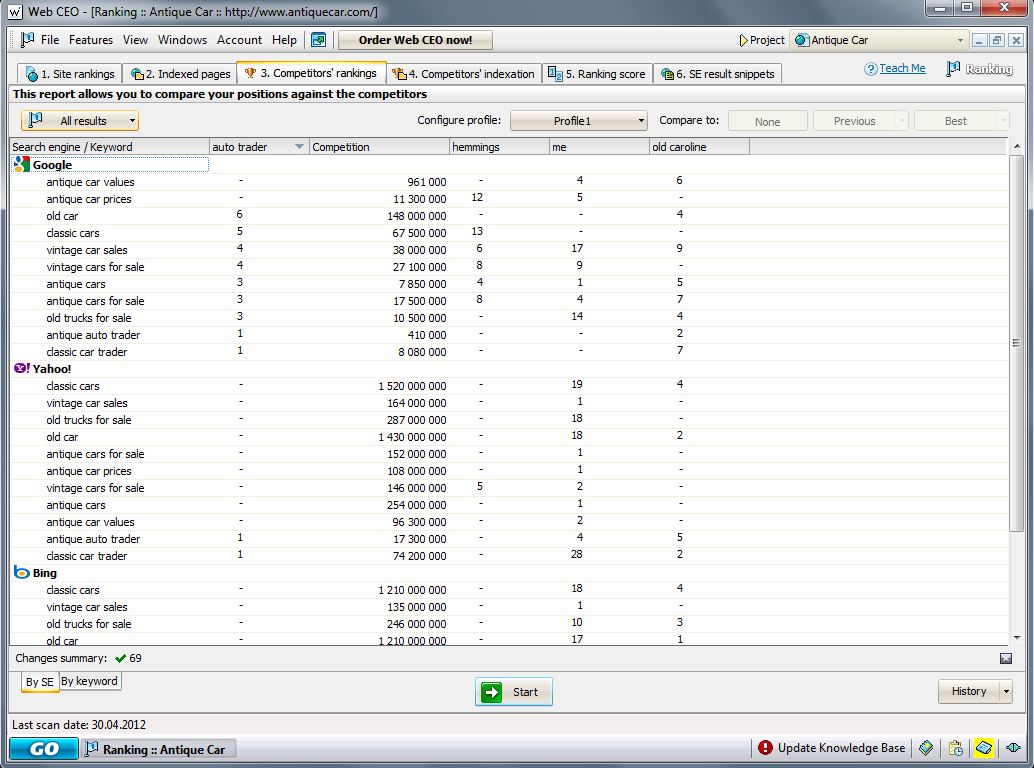Switch to 6. SE result snippets tab
Viewport: 1034px width, 768px height.
717,74
